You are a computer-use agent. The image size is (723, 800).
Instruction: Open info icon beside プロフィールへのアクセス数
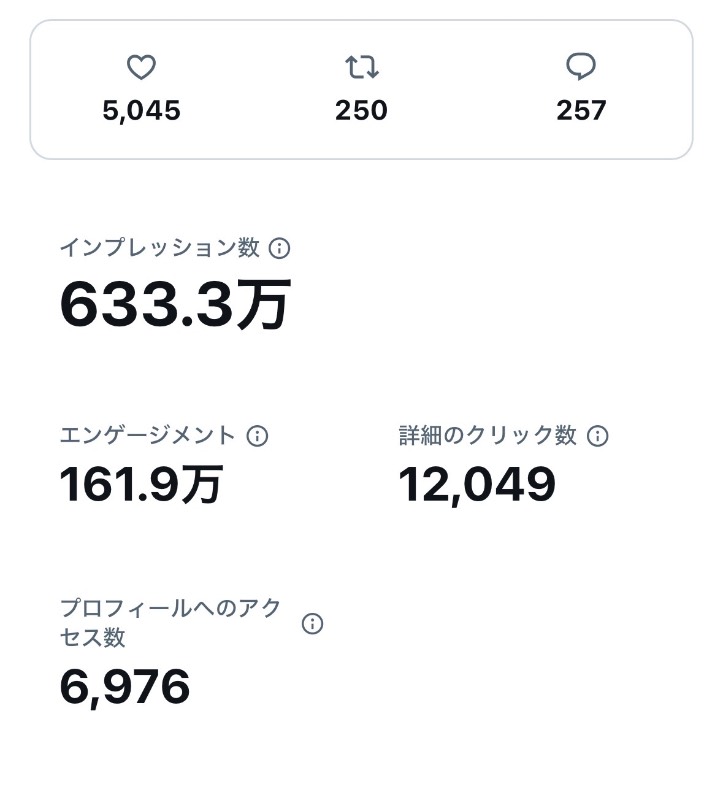tap(312, 623)
